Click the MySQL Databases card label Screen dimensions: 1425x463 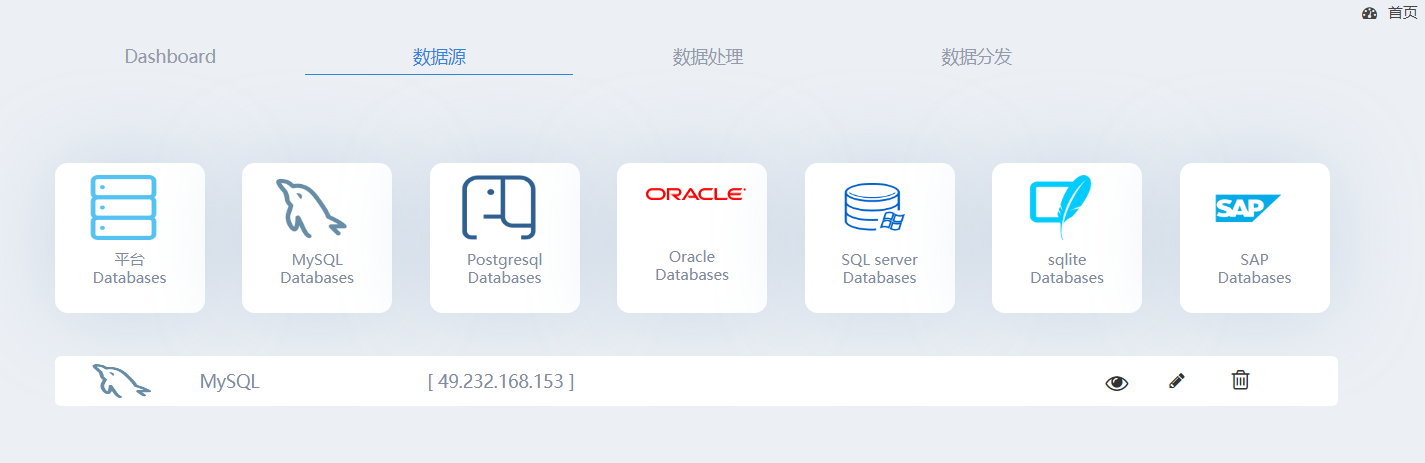pyautogui.click(x=317, y=268)
